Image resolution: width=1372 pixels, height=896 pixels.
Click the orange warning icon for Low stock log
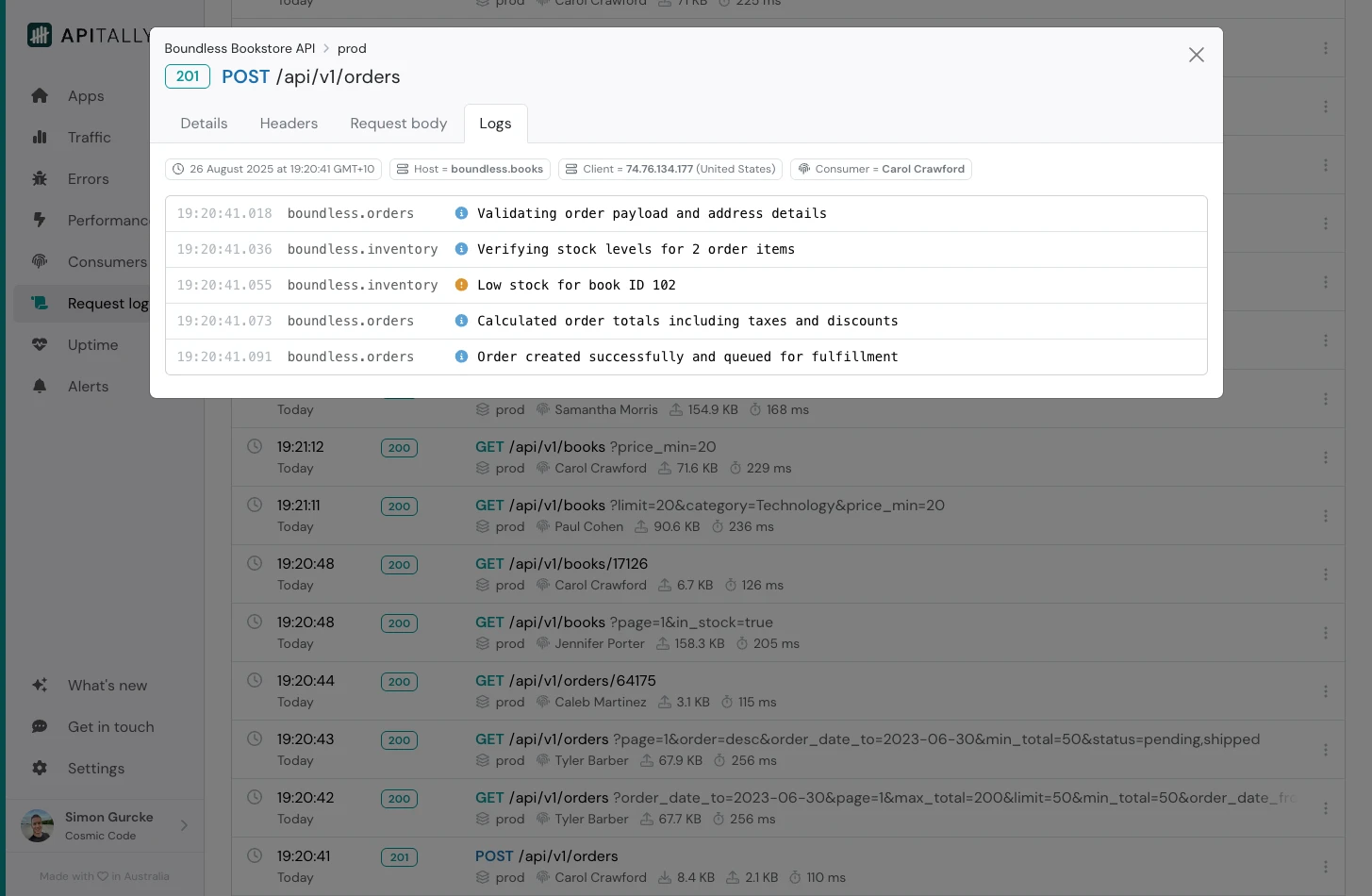click(461, 285)
